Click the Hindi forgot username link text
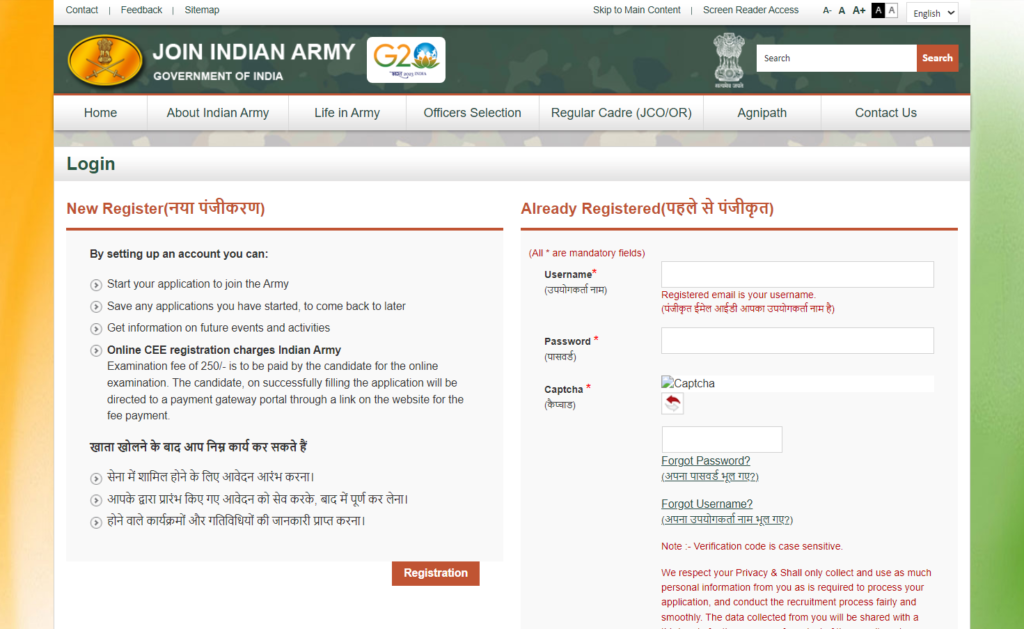This screenshot has height=629, width=1024. [x=727, y=519]
